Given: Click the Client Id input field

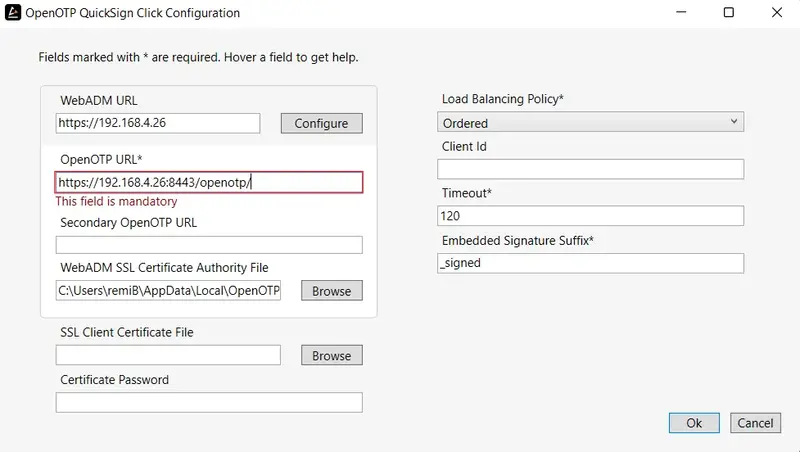Looking at the screenshot, I should coord(590,169).
